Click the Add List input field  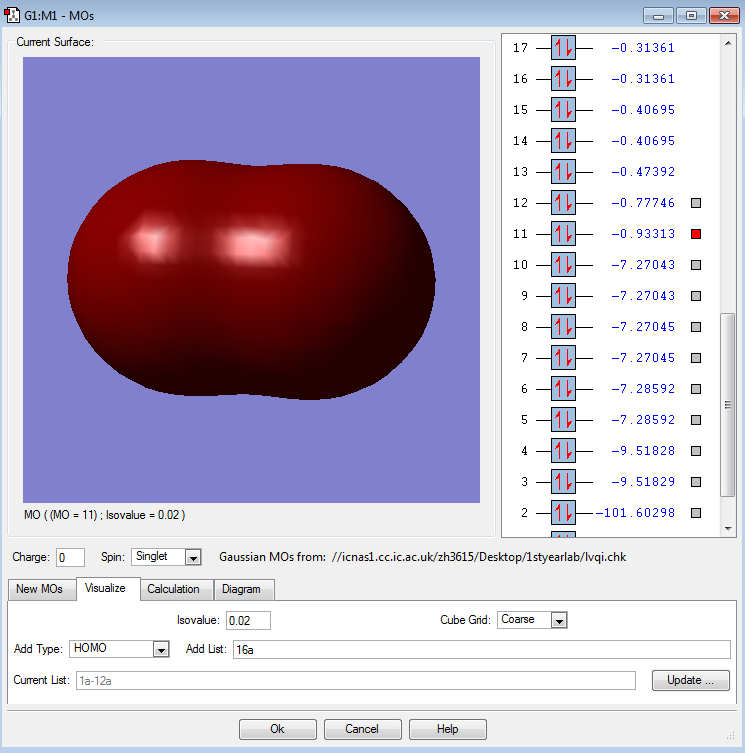pyautogui.click(x=482, y=649)
